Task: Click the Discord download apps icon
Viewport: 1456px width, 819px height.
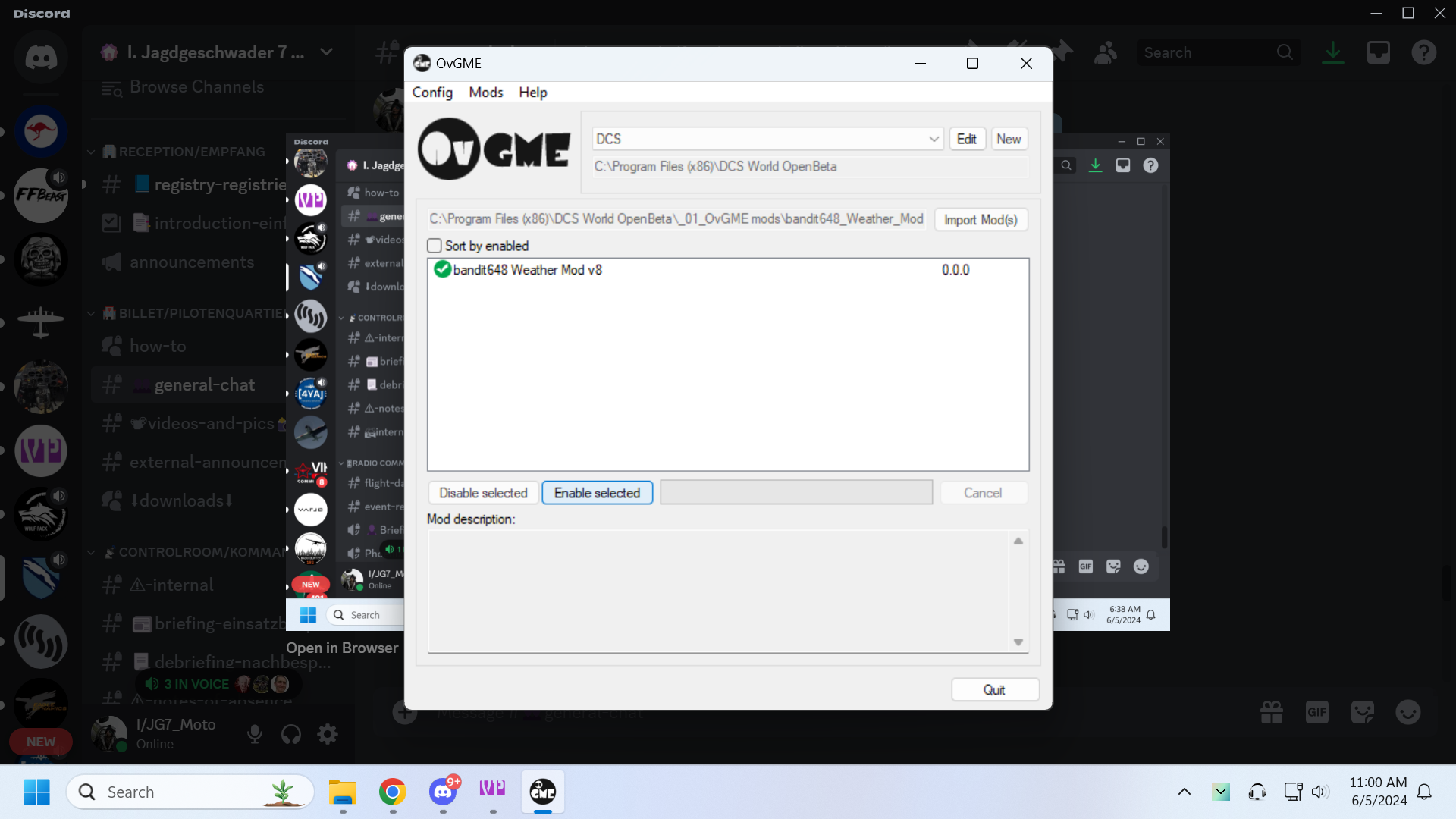Action: click(1332, 52)
